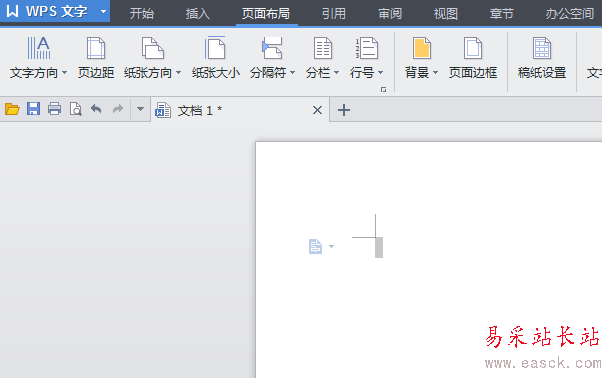This screenshot has height=378, width=602.
Task: Switch to the 插入 ribbon tab
Action: coord(198,14)
